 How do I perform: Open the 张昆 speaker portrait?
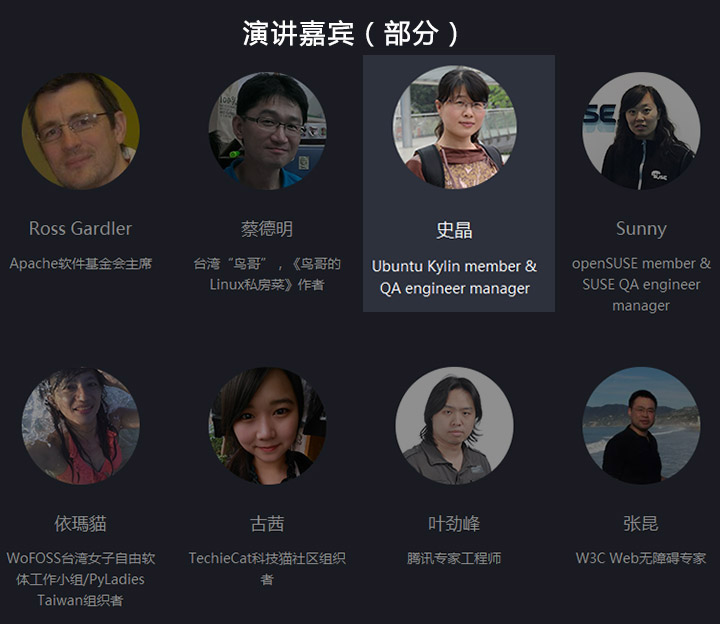click(x=641, y=426)
